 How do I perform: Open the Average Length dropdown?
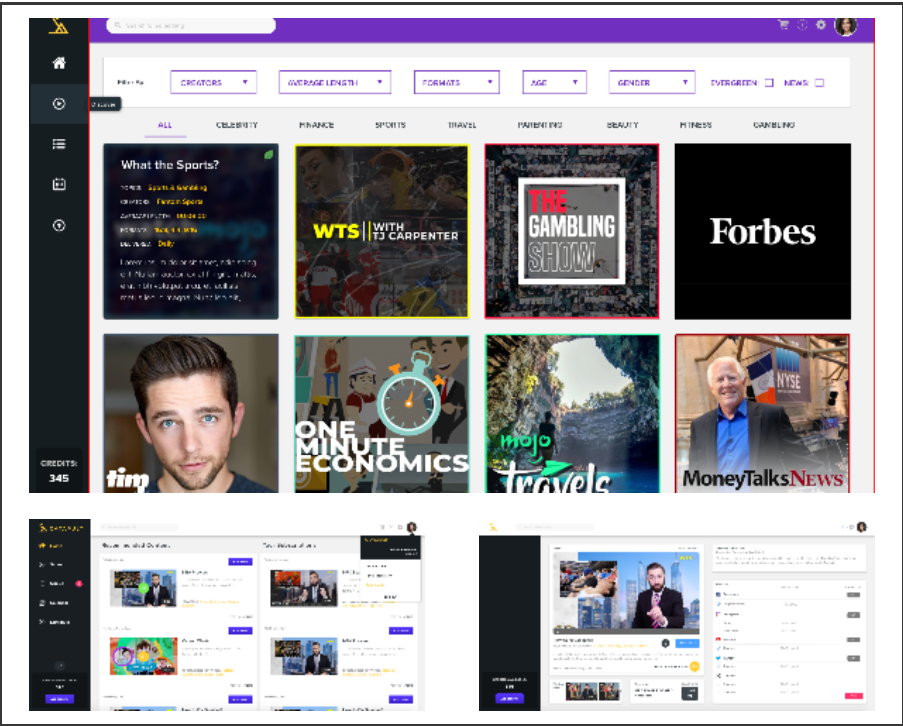pyautogui.click(x=333, y=82)
